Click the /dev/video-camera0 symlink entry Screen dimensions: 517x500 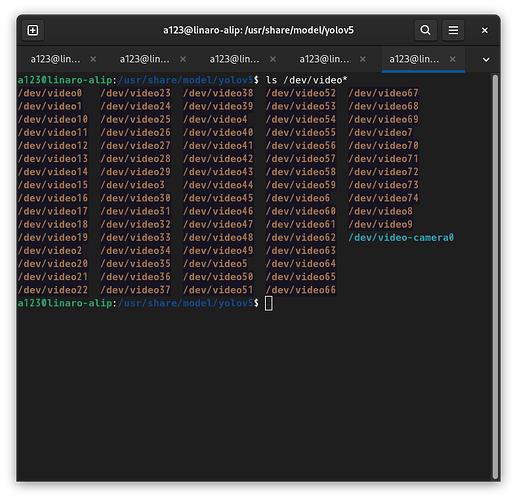coord(401,237)
